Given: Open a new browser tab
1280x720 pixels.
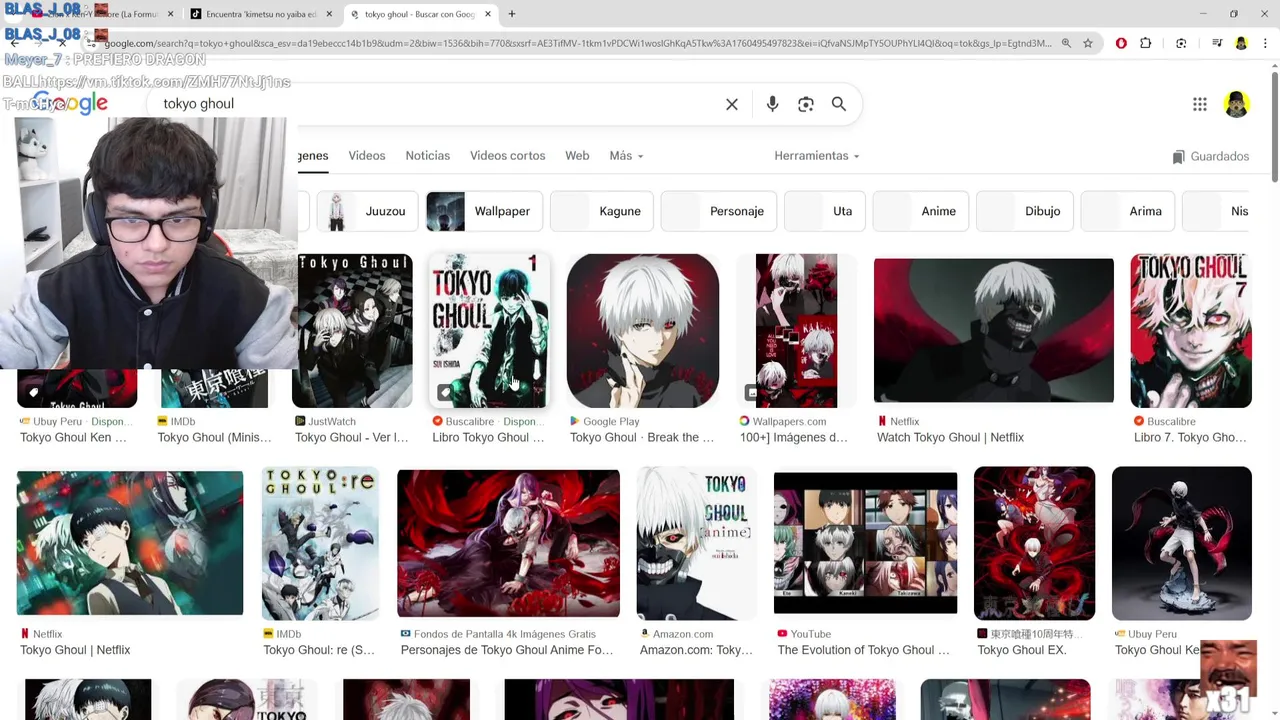Looking at the screenshot, I should (512, 14).
